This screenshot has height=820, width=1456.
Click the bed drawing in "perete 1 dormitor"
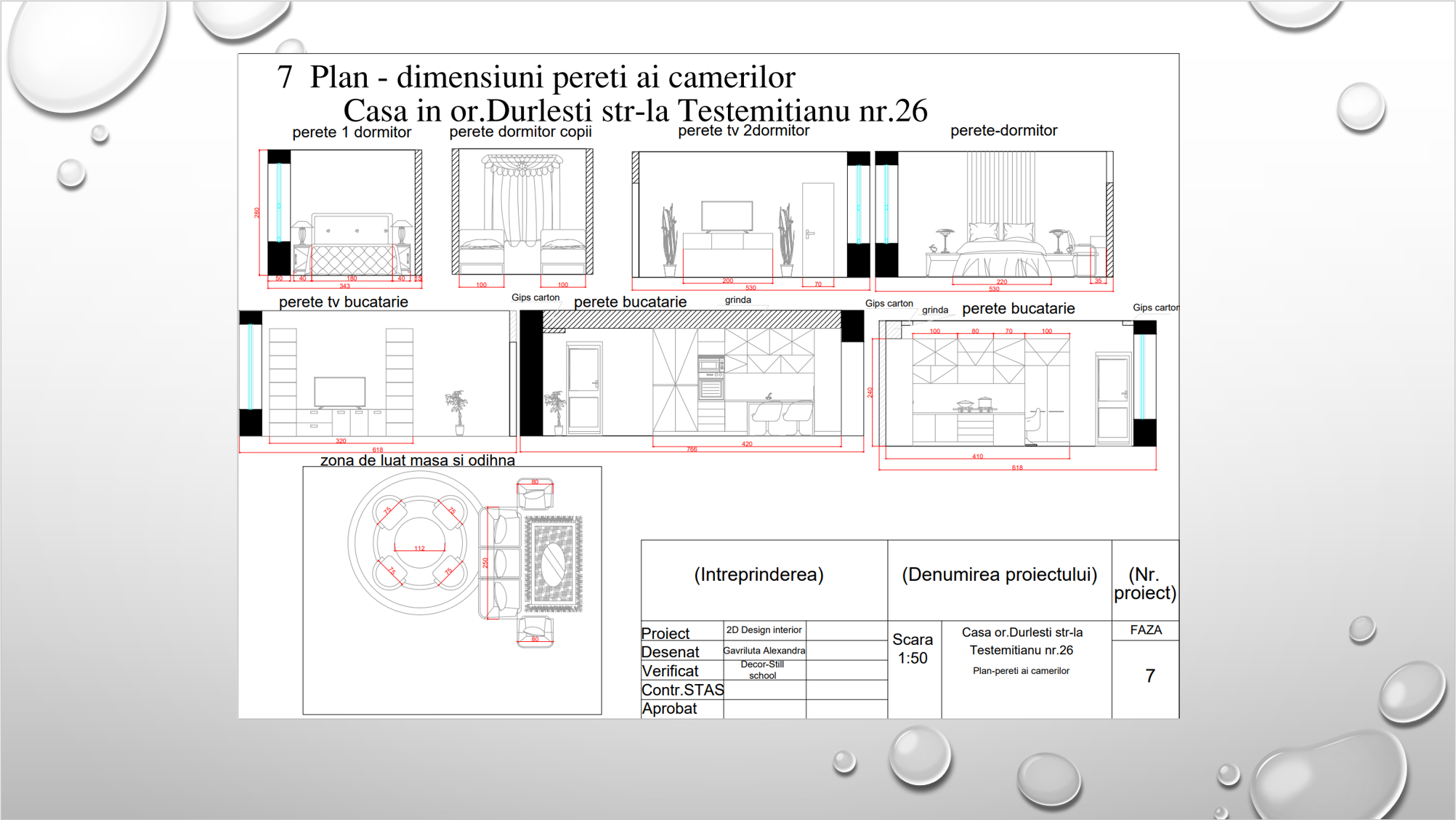pos(352,244)
